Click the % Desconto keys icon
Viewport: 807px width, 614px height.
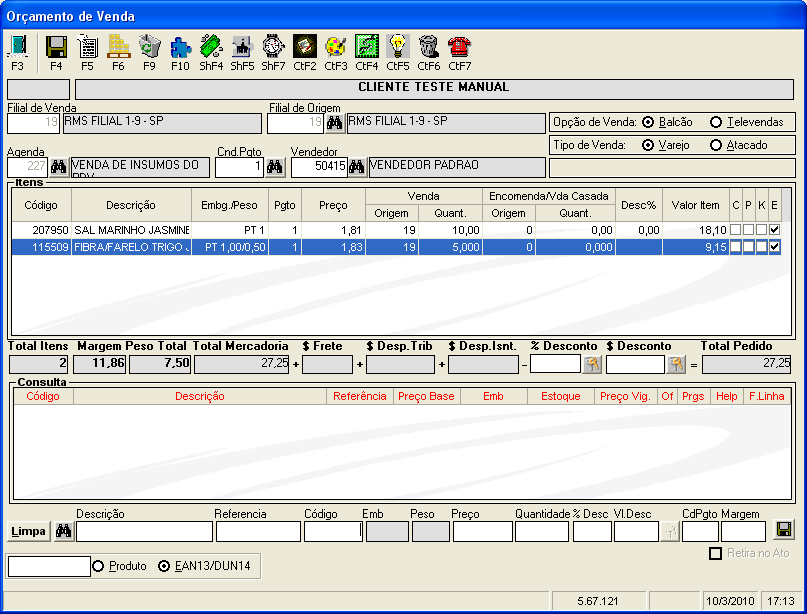pyautogui.click(x=592, y=364)
